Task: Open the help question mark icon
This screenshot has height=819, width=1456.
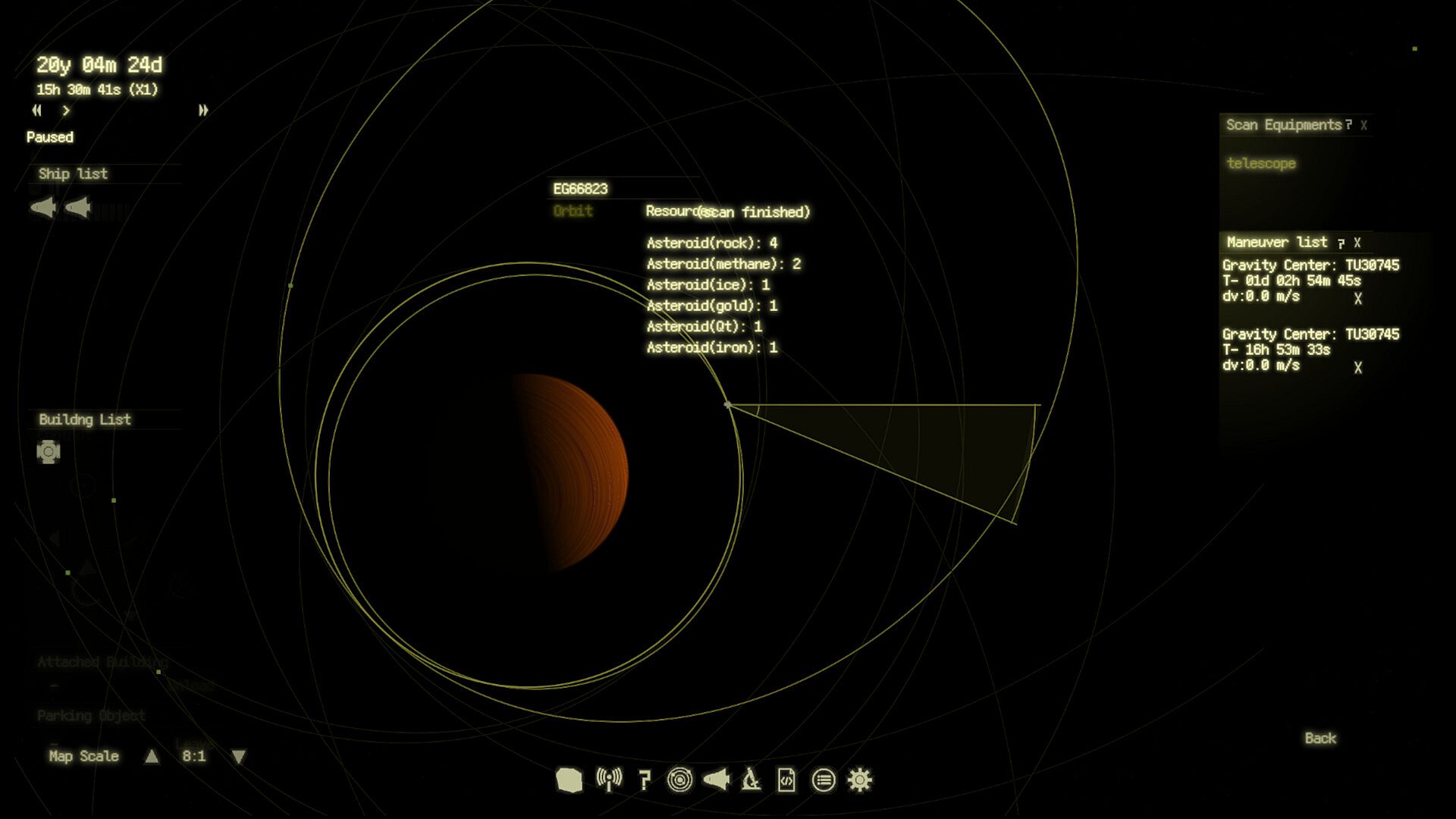Action: pos(645,780)
